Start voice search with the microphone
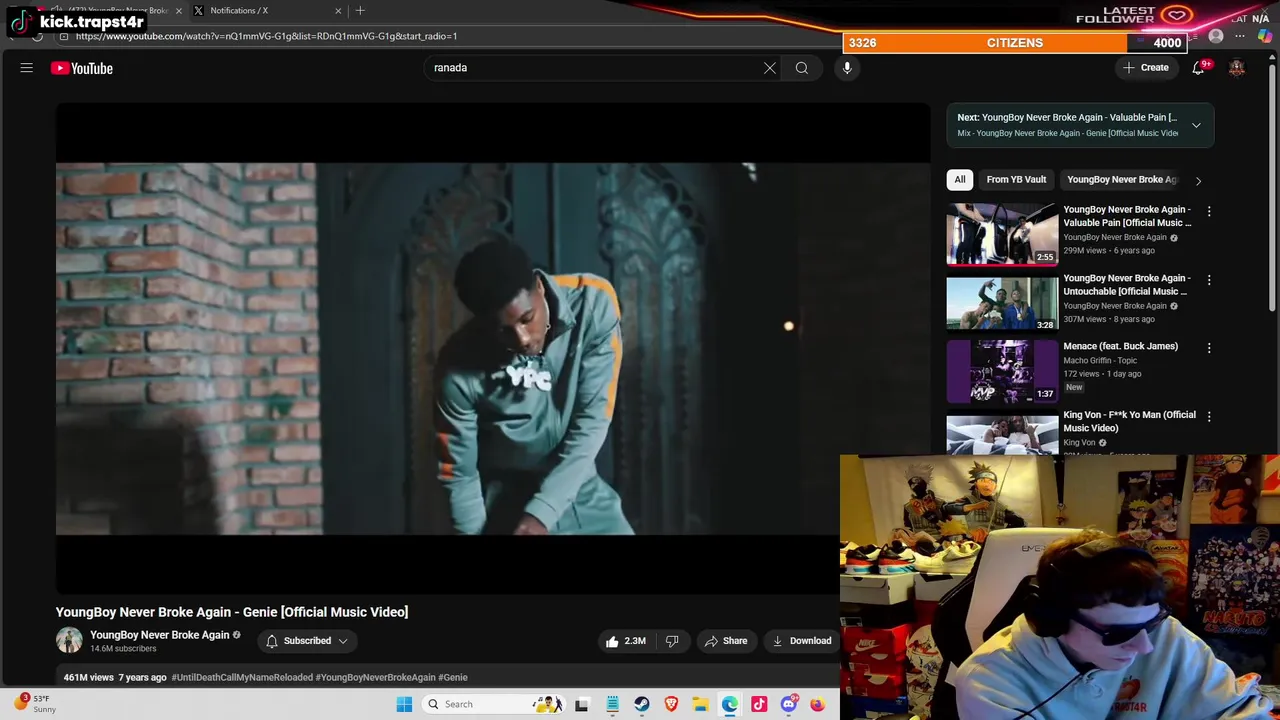The image size is (1280, 720). point(847,68)
